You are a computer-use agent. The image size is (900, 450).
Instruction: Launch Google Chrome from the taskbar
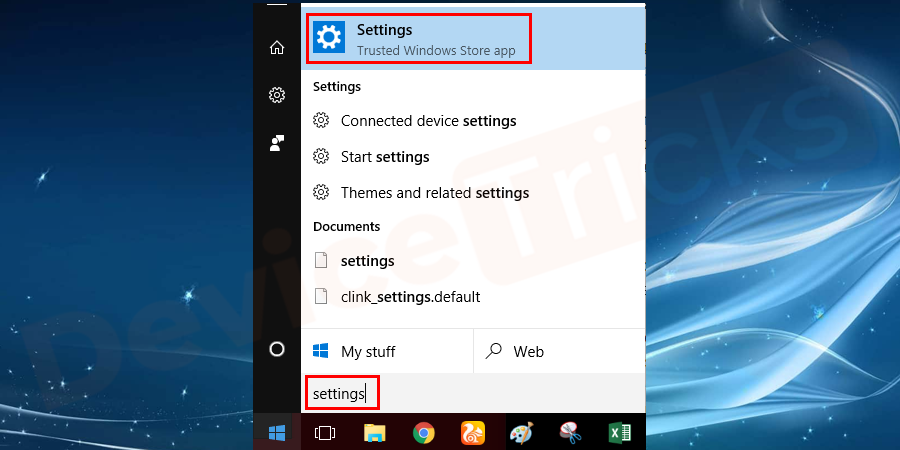tap(424, 432)
